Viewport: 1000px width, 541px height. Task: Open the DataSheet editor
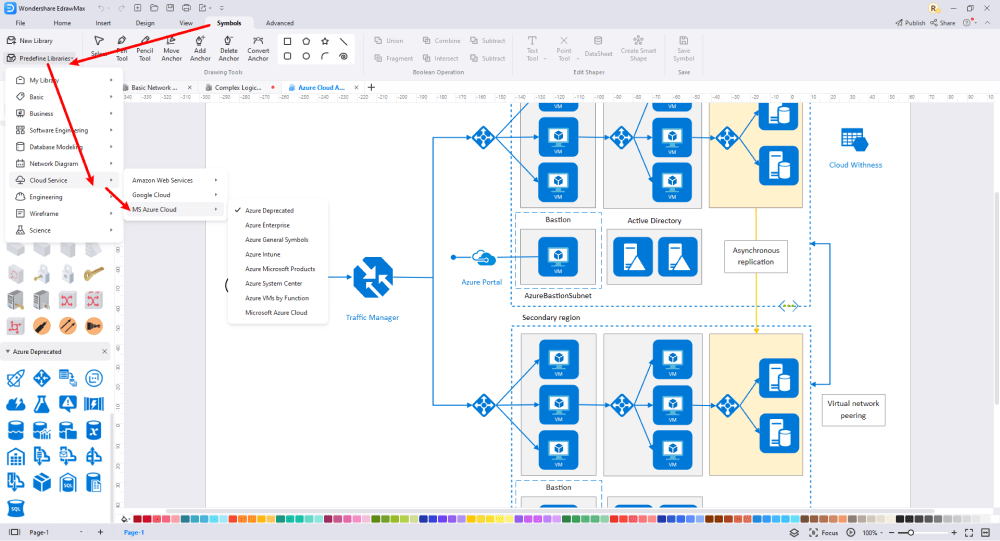(x=598, y=47)
